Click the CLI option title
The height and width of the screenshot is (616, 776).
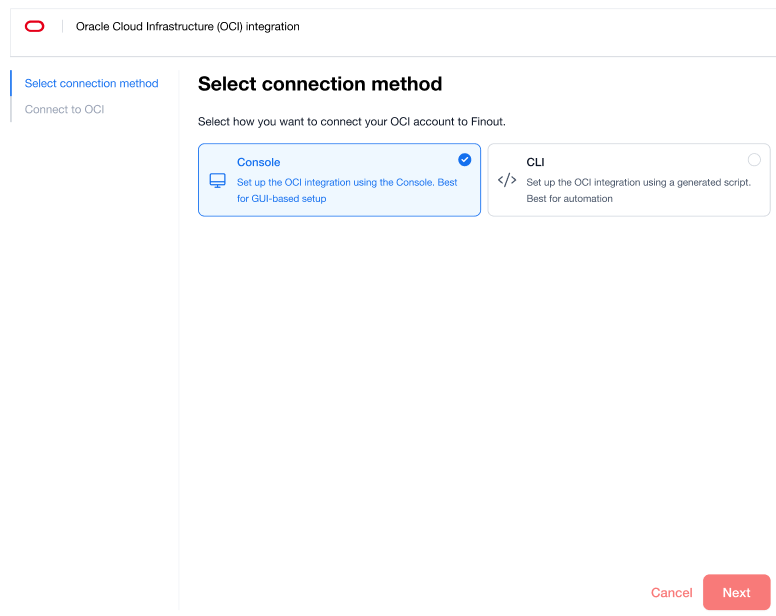[x=535, y=162]
